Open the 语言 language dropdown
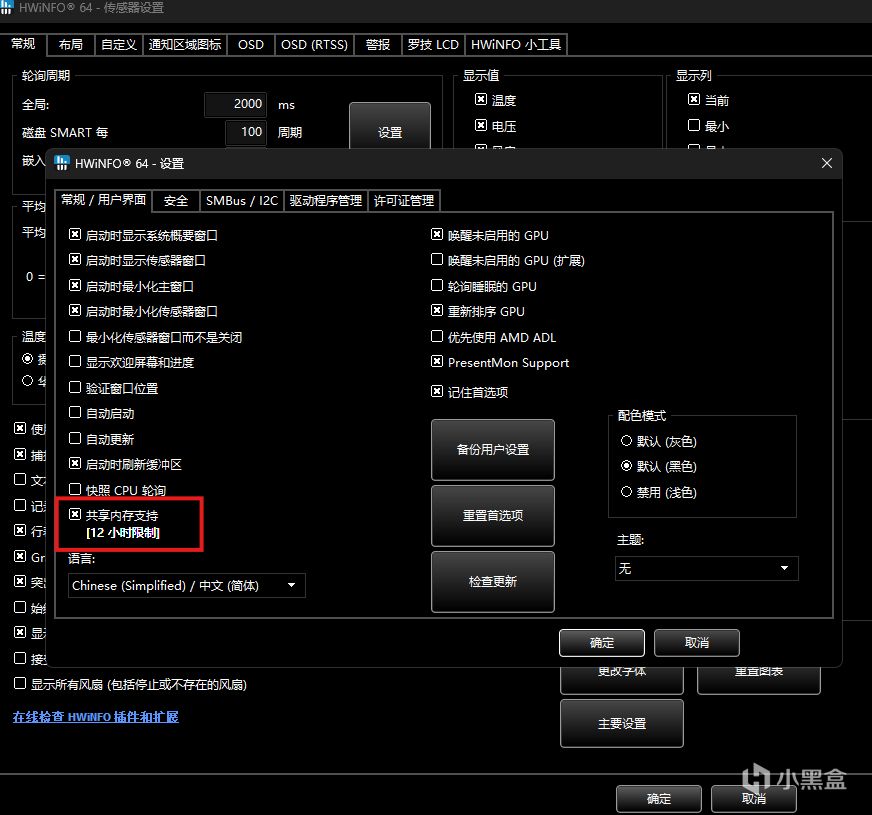The height and width of the screenshot is (815, 872). click(186, 585)
